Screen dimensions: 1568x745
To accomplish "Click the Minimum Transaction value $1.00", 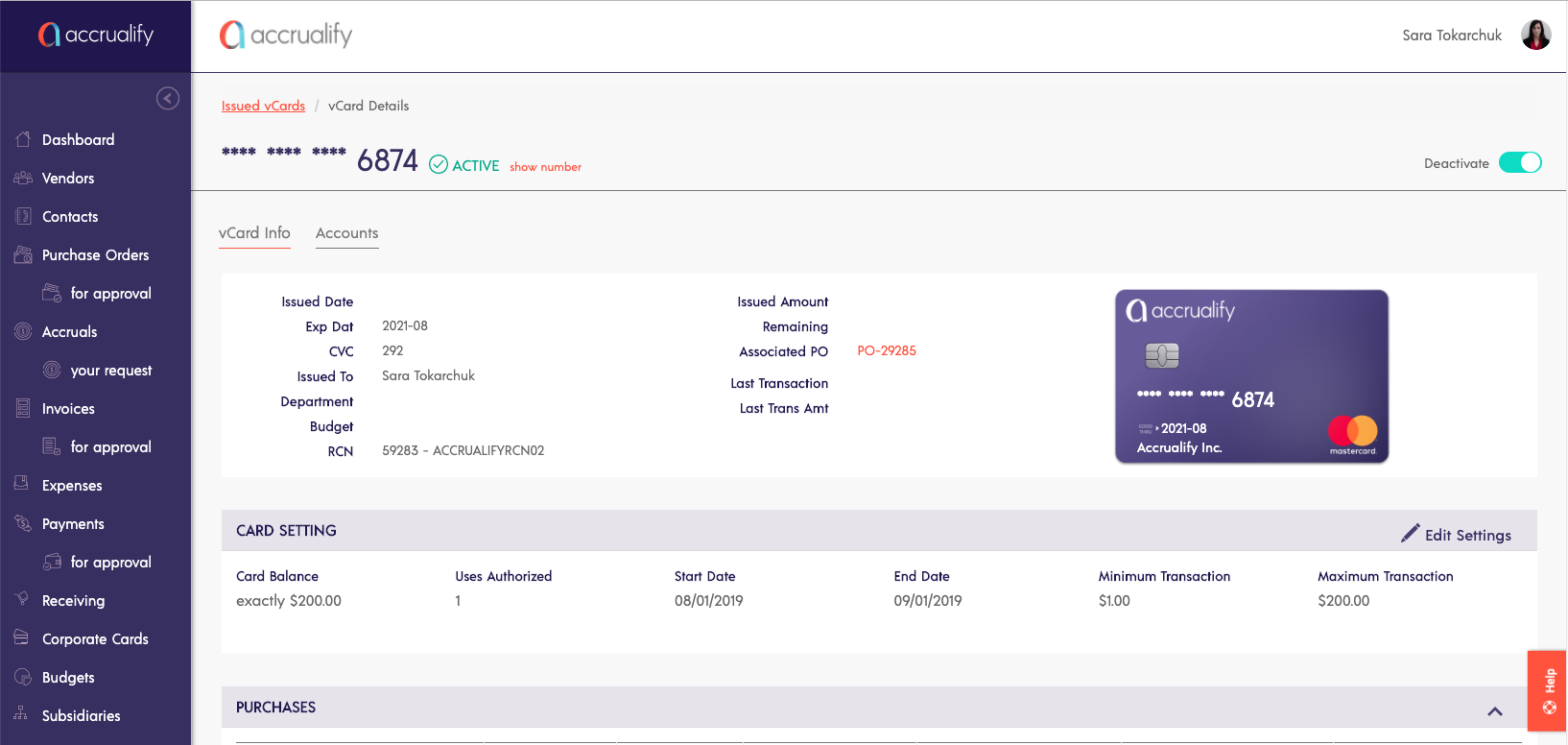I will coord(1114,600).
